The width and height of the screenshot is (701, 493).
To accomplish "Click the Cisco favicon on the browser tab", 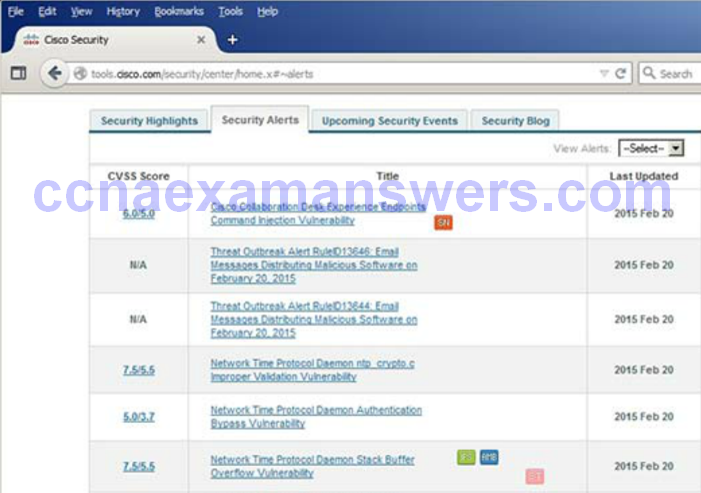I will click(31, 40).
